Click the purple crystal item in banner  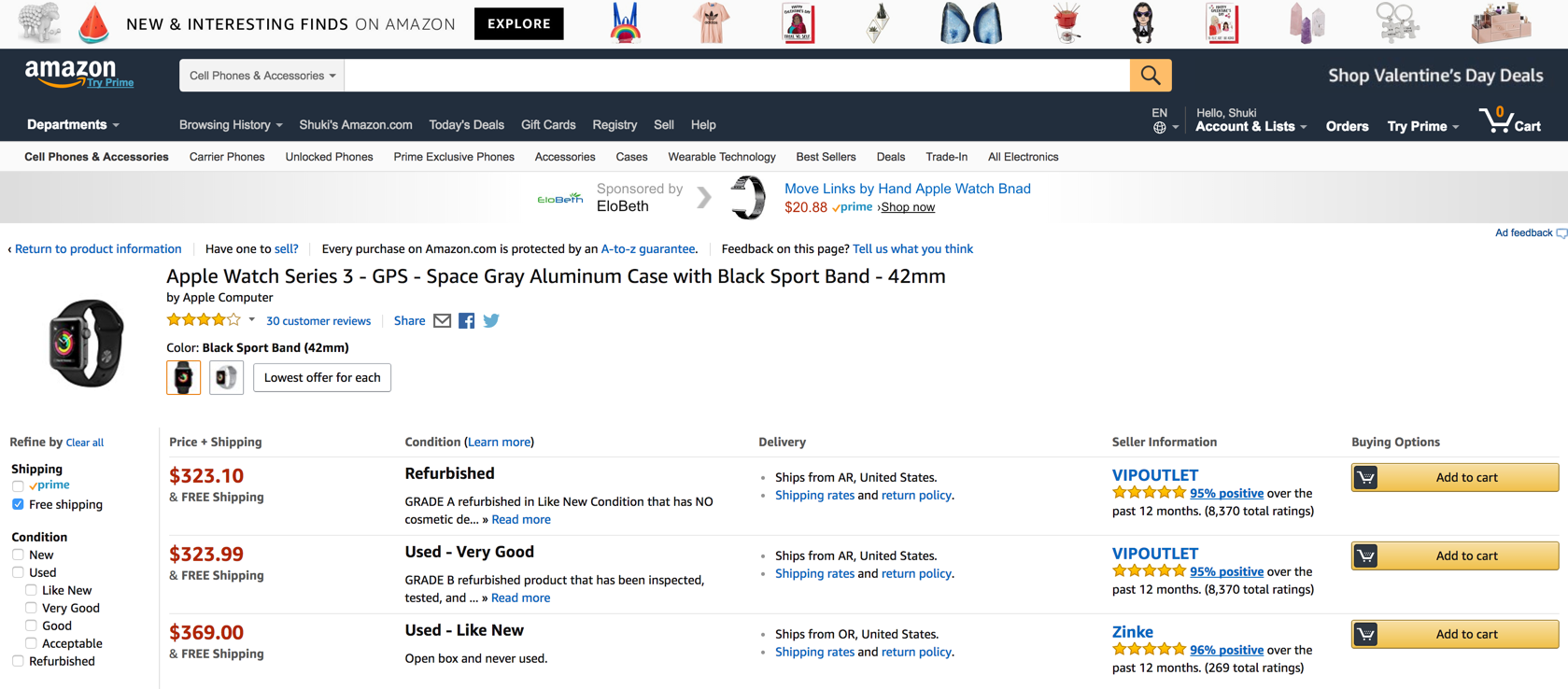(1307, 23)
